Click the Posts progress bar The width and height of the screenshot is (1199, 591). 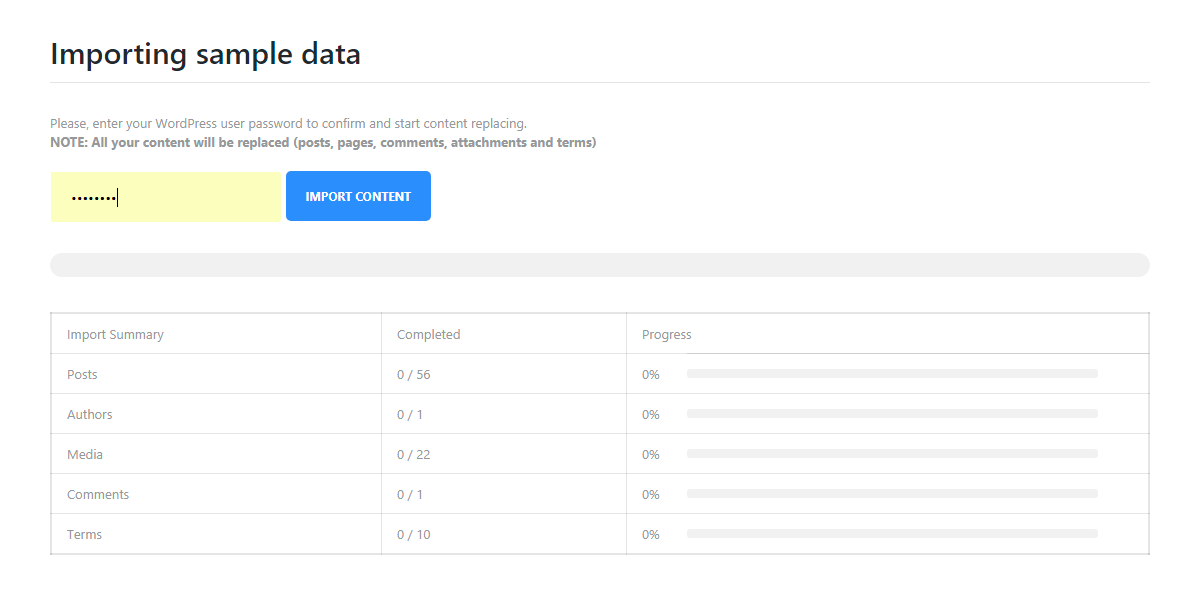pos(891,374)
